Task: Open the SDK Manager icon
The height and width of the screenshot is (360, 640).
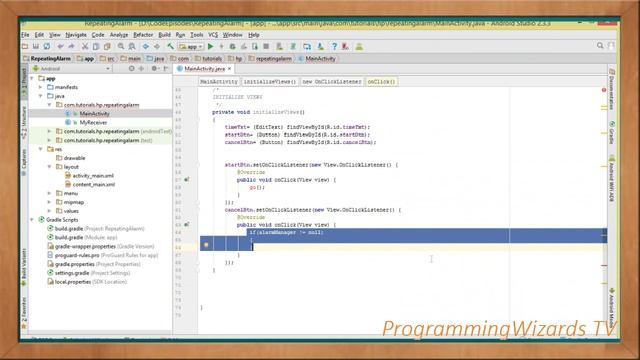Action: coord(320,47)
